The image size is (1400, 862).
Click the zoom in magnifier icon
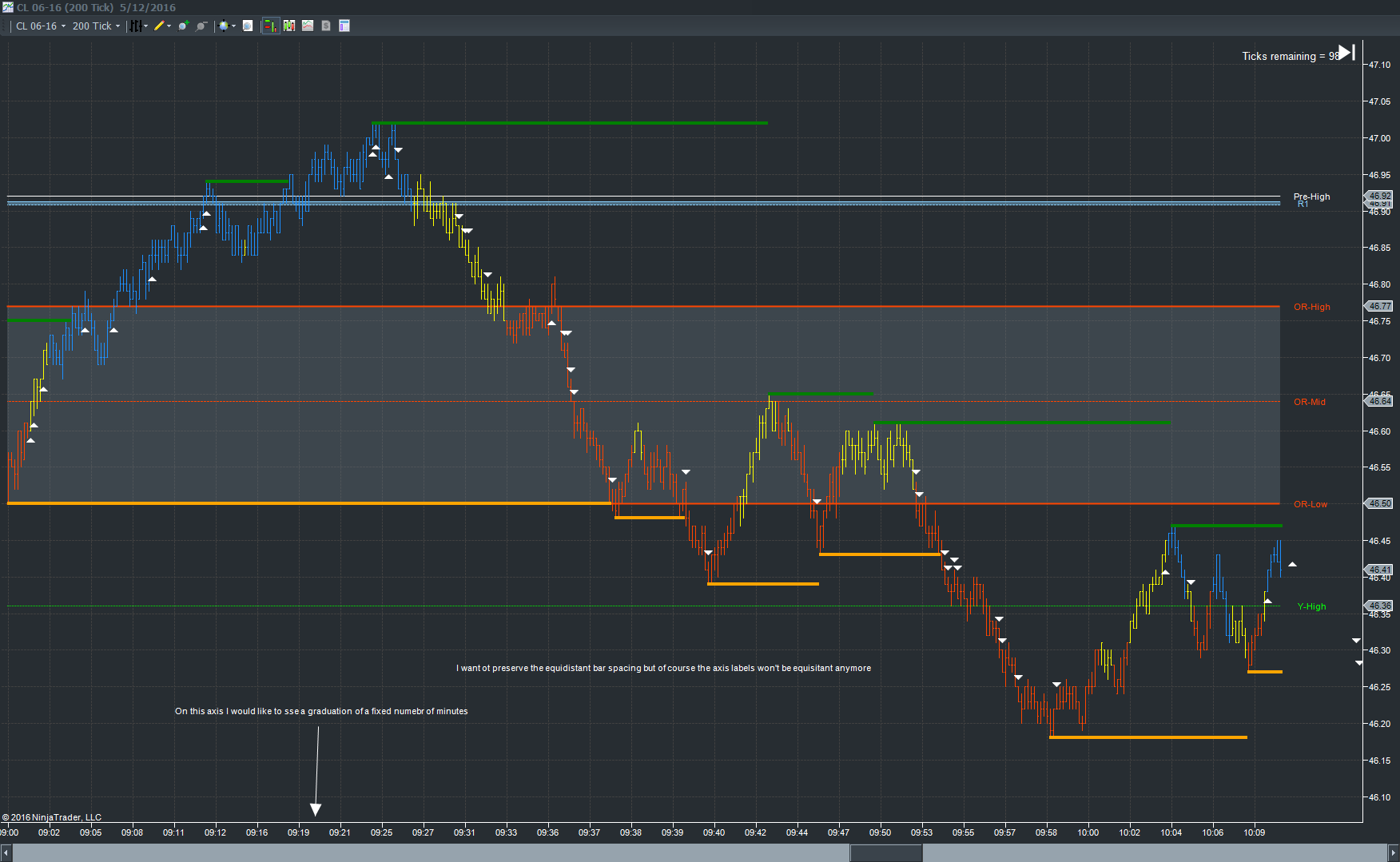tap(184, 26)
